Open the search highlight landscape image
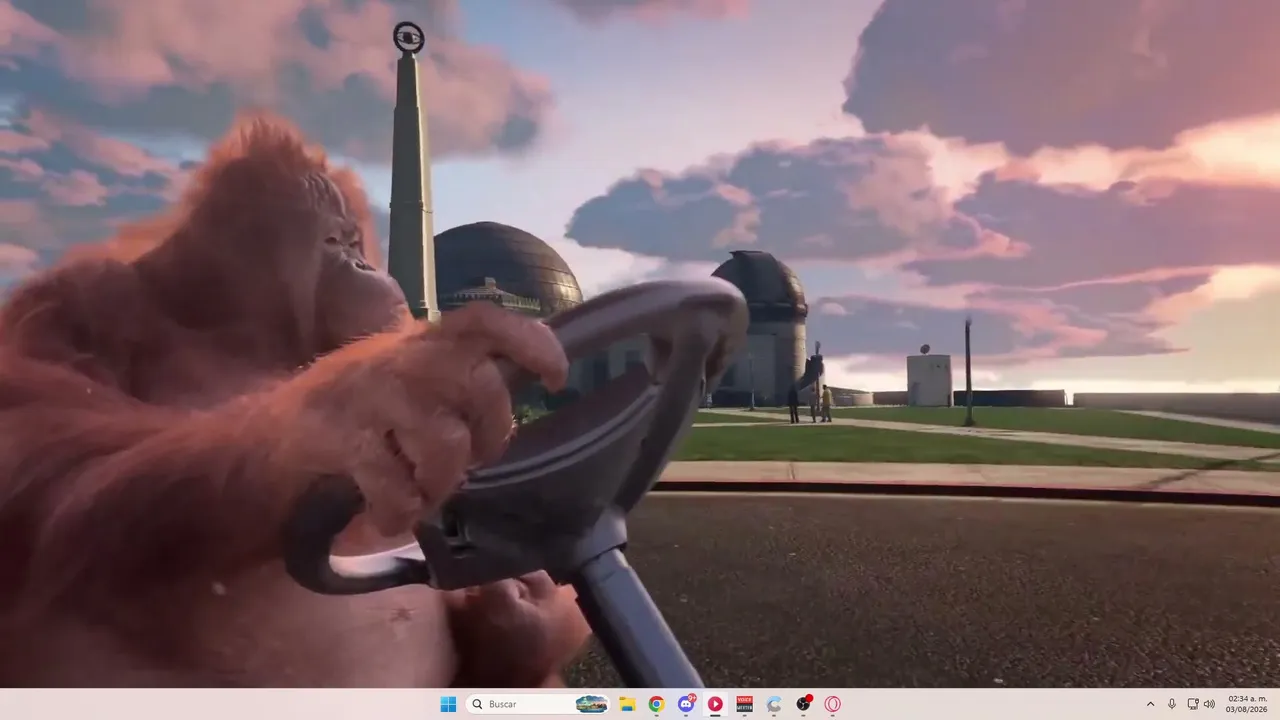This screenshot has height=720, width=1280. coord(591,704)
